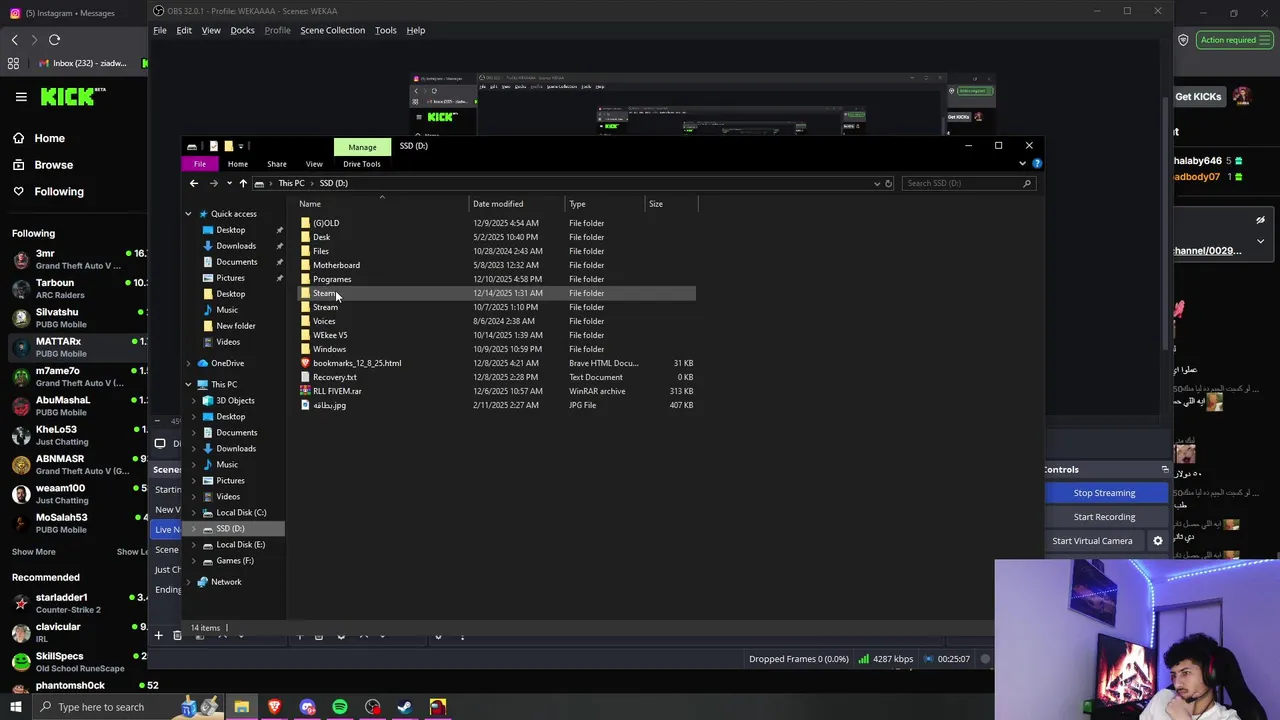Expand the Explorer ribbon chevron
Screen dimensions: 1280x720
coord(1022,163)
